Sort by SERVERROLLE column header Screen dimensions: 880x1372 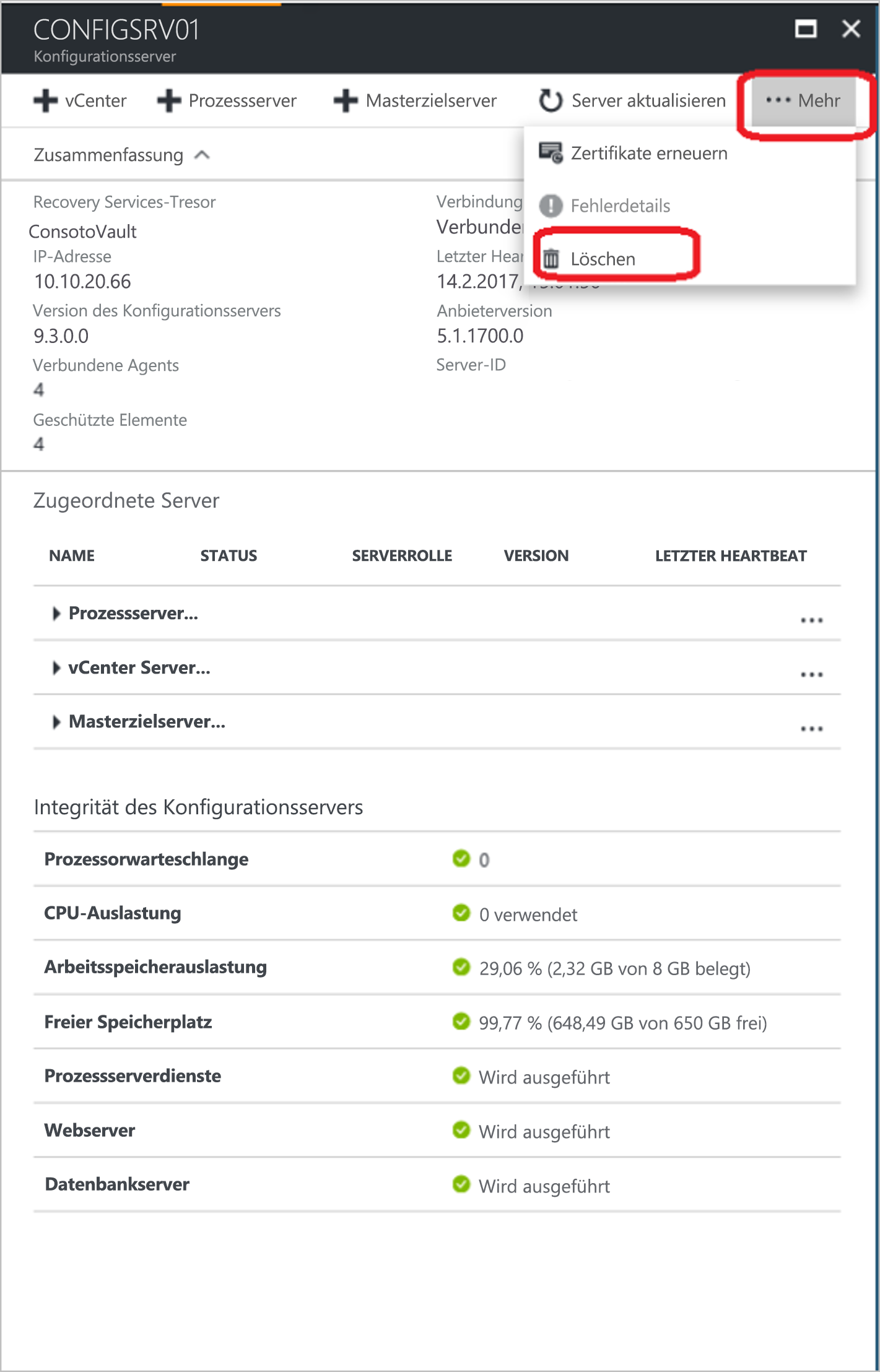(x=402, y=556)
